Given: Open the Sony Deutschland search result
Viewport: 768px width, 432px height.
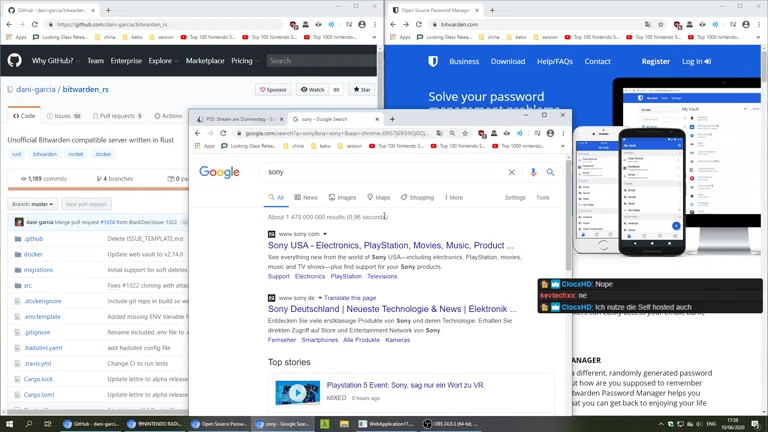Looking at the screenshot, I should point(392,309).
